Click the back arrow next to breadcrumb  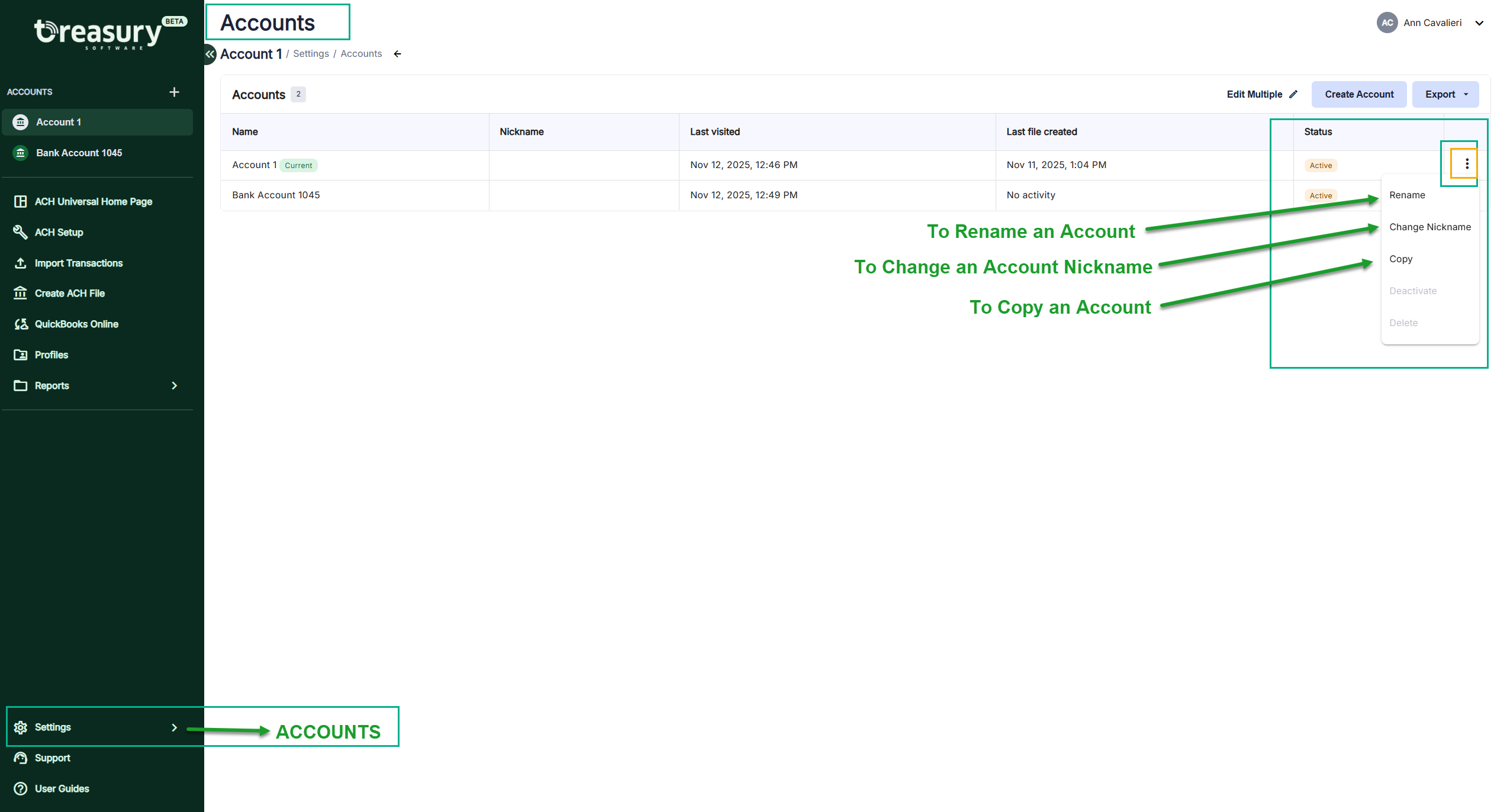(x=397, y=54)
